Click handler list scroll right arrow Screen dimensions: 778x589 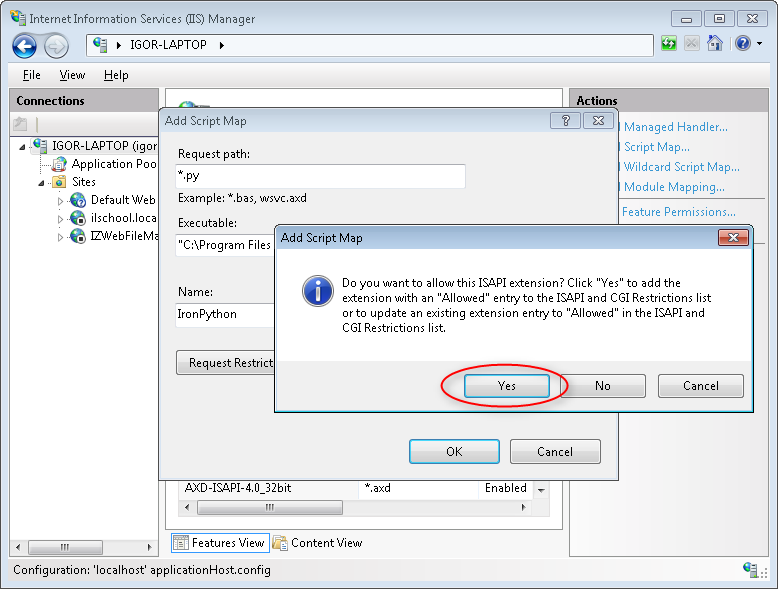[x=523, y=507]
